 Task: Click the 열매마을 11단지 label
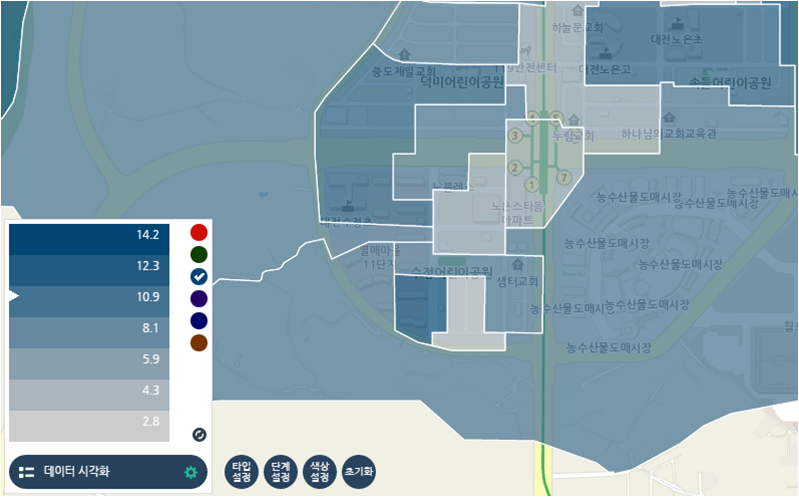[x=380, y=257]
